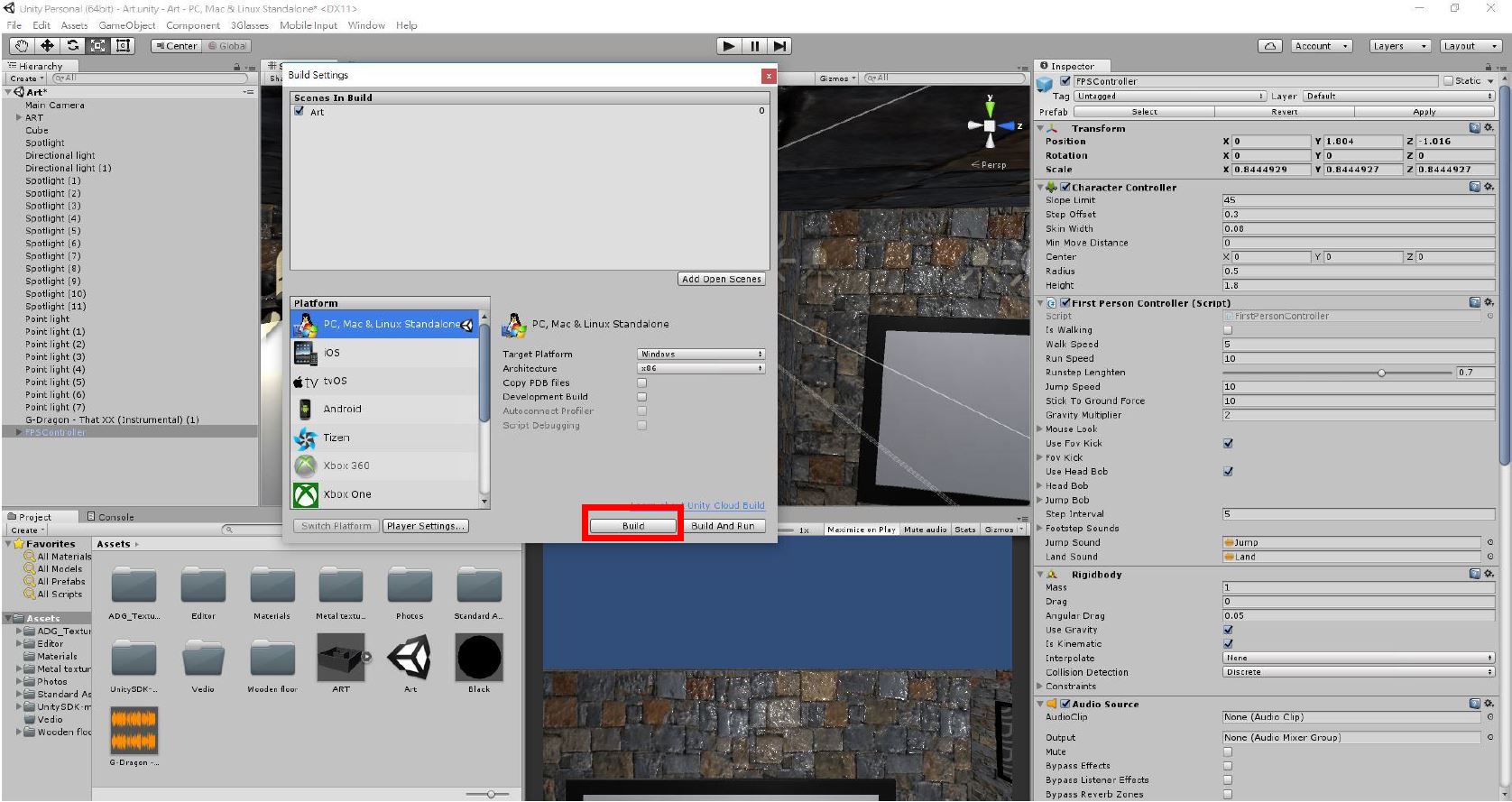Open Transform component gear settings

tap(1489, 128)
